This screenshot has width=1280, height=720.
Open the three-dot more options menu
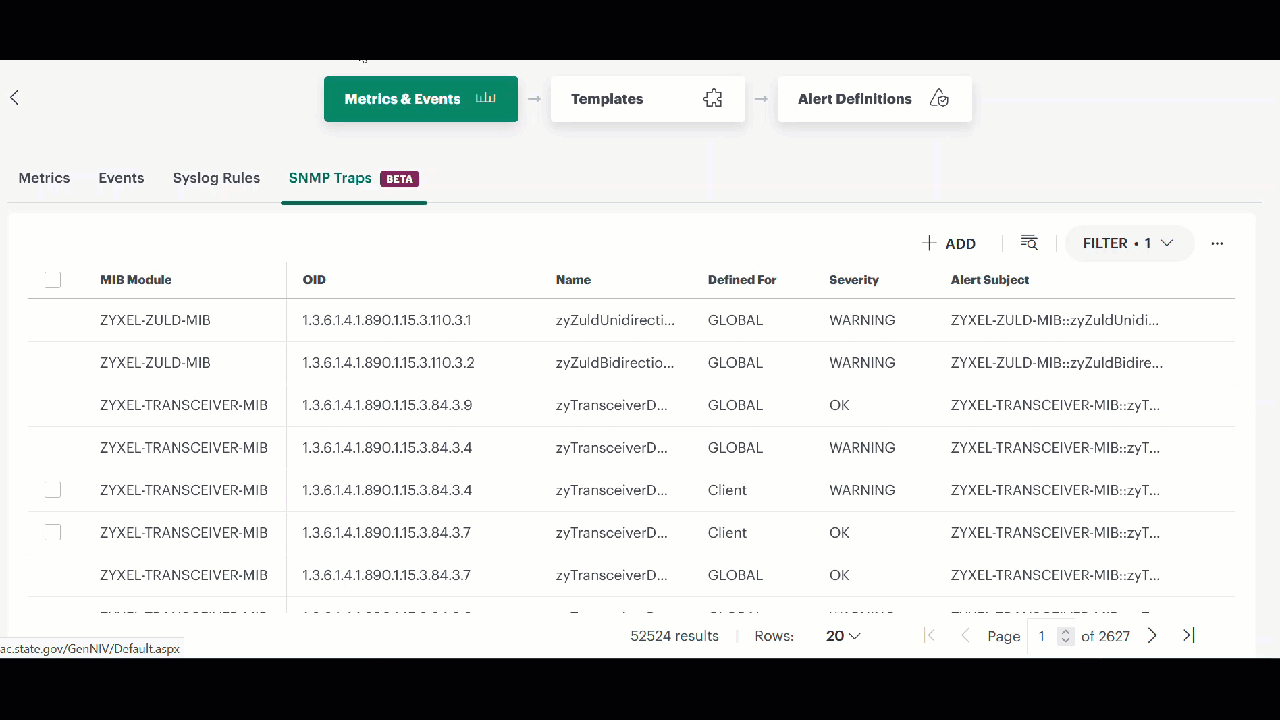1217,243
